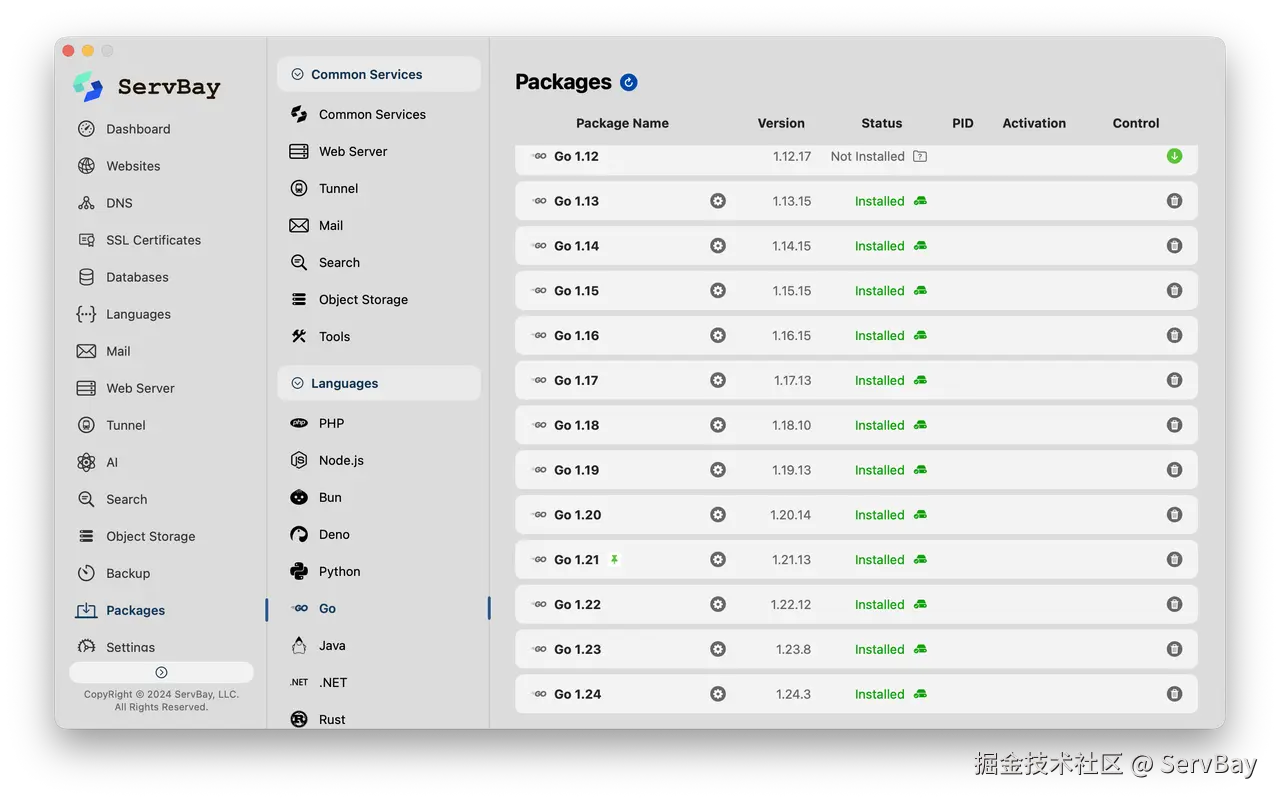Collapse the Languages section
The image size is (1280, 801).
(x=378, y=383)
